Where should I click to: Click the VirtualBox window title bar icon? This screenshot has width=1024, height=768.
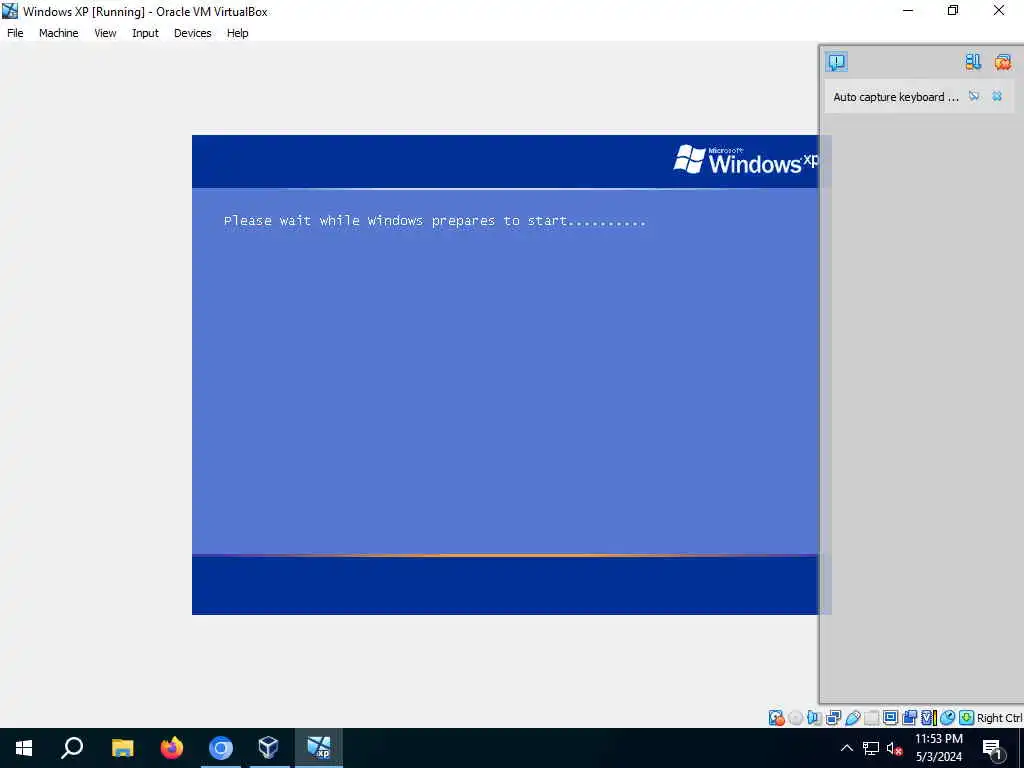tap(10, 10)
